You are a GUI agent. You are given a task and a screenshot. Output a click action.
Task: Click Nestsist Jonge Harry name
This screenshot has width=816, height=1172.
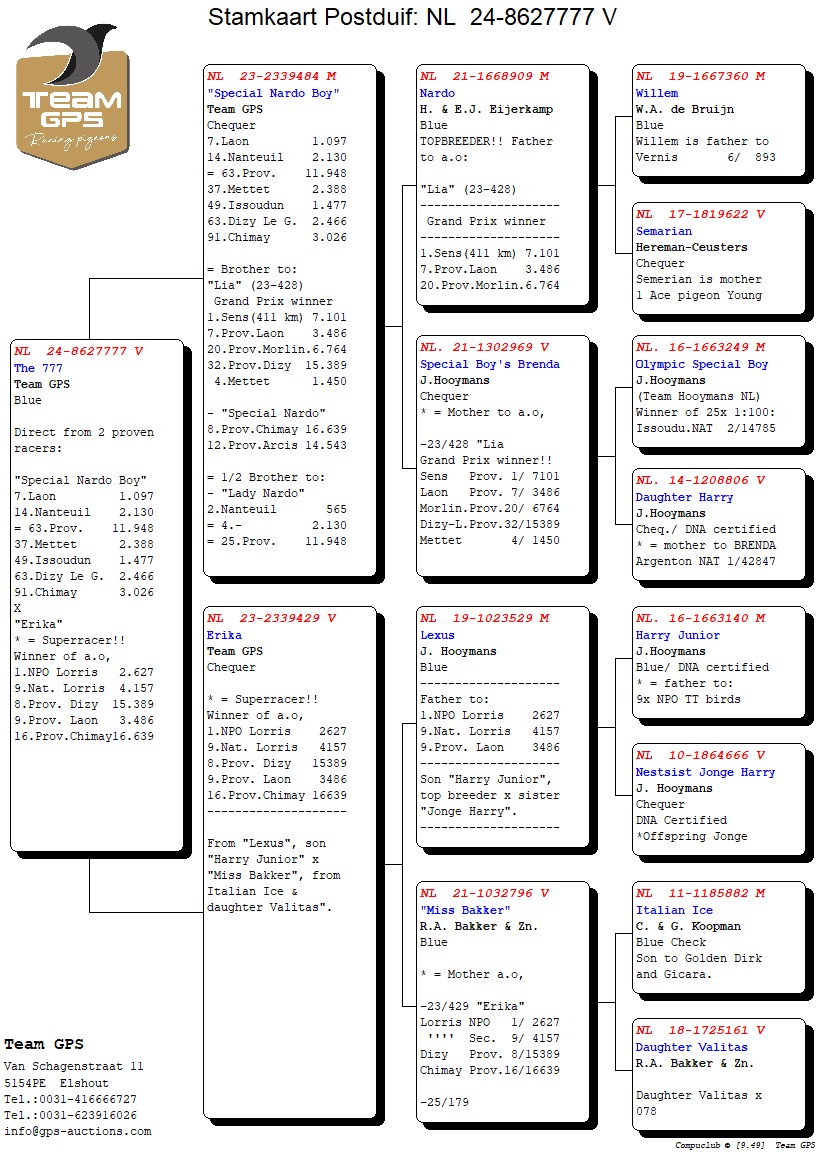[x=705, y=772]
